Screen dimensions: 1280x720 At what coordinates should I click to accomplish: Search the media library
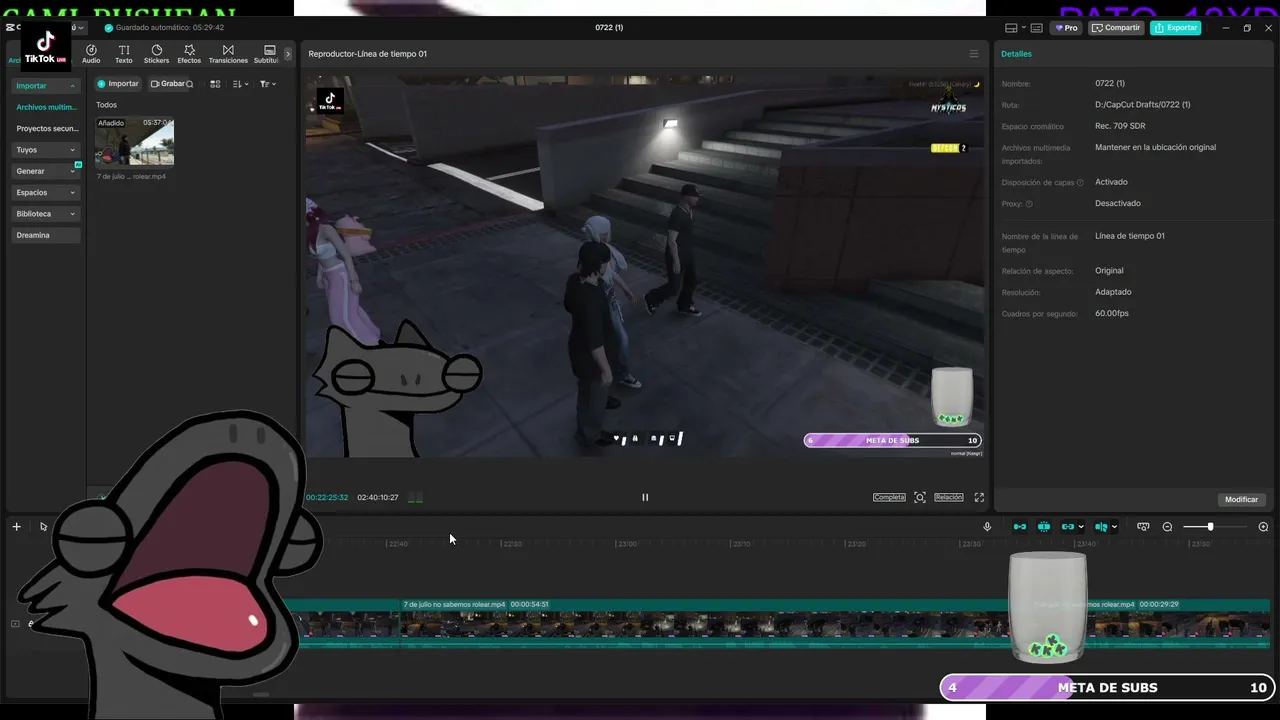pos(190,84)
